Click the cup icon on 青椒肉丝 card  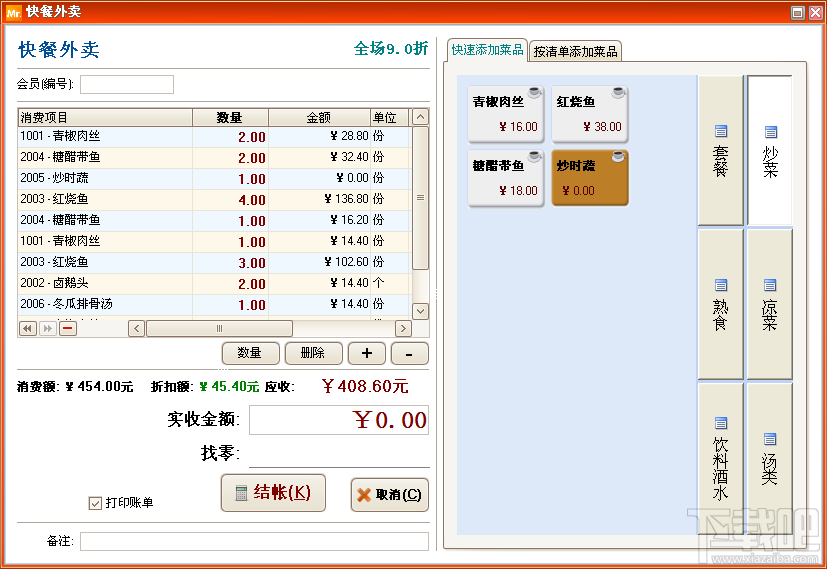534,93
